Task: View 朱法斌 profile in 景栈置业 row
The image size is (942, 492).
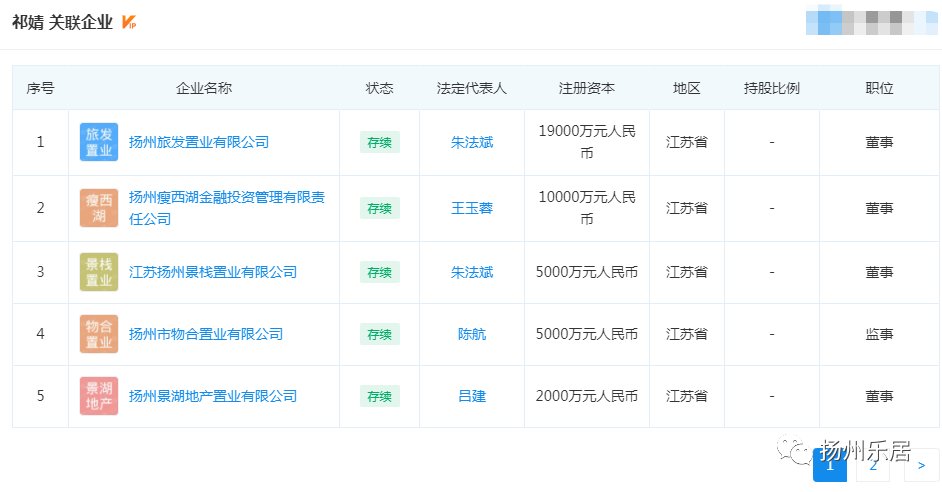Action: [x=472, y=272]
